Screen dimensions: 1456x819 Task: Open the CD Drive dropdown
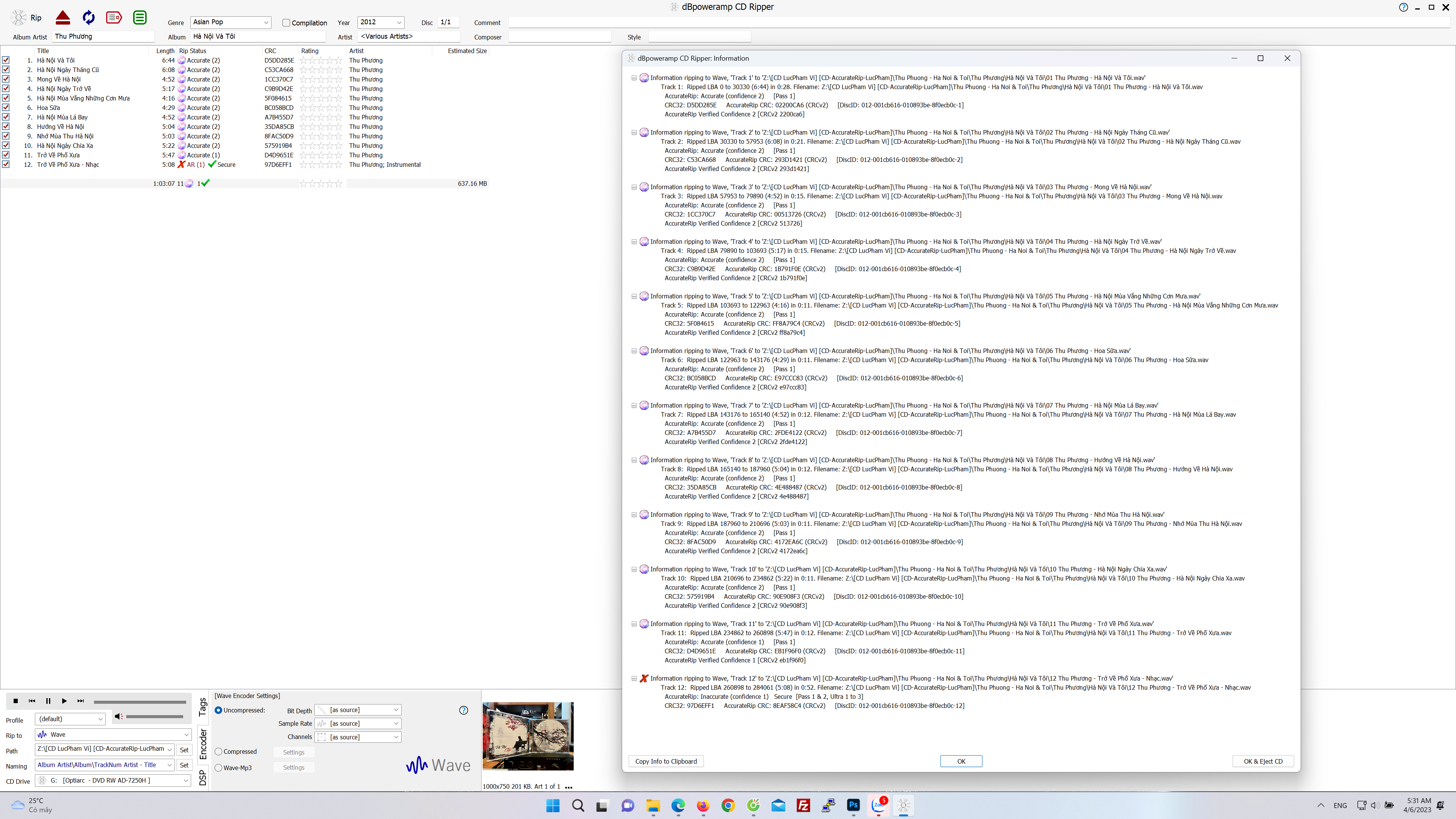click(x=114, y=781)
